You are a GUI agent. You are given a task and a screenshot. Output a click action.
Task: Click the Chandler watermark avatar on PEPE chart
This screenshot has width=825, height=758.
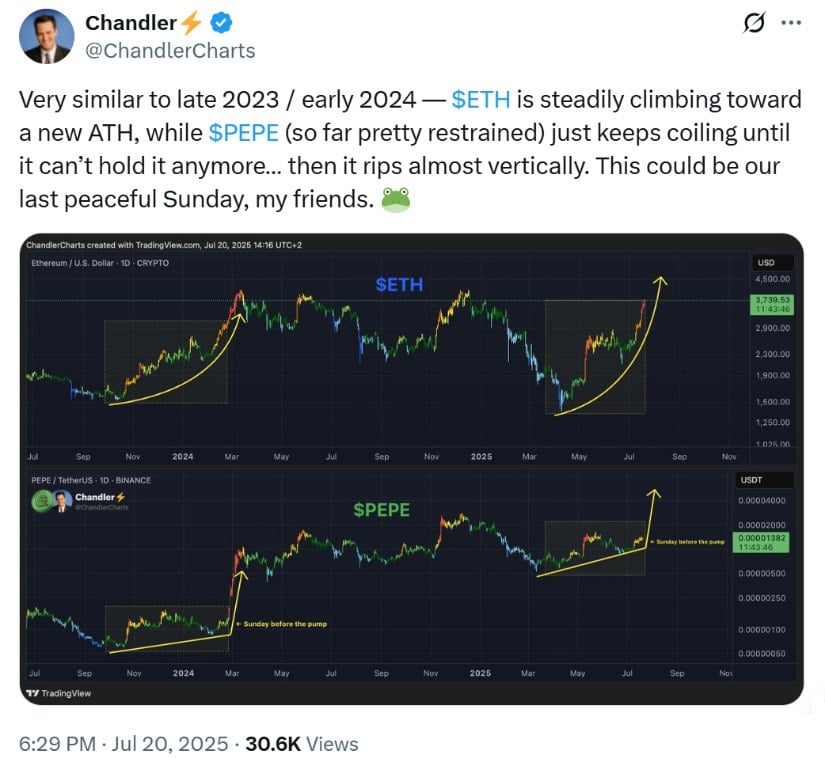click(62, 501)
